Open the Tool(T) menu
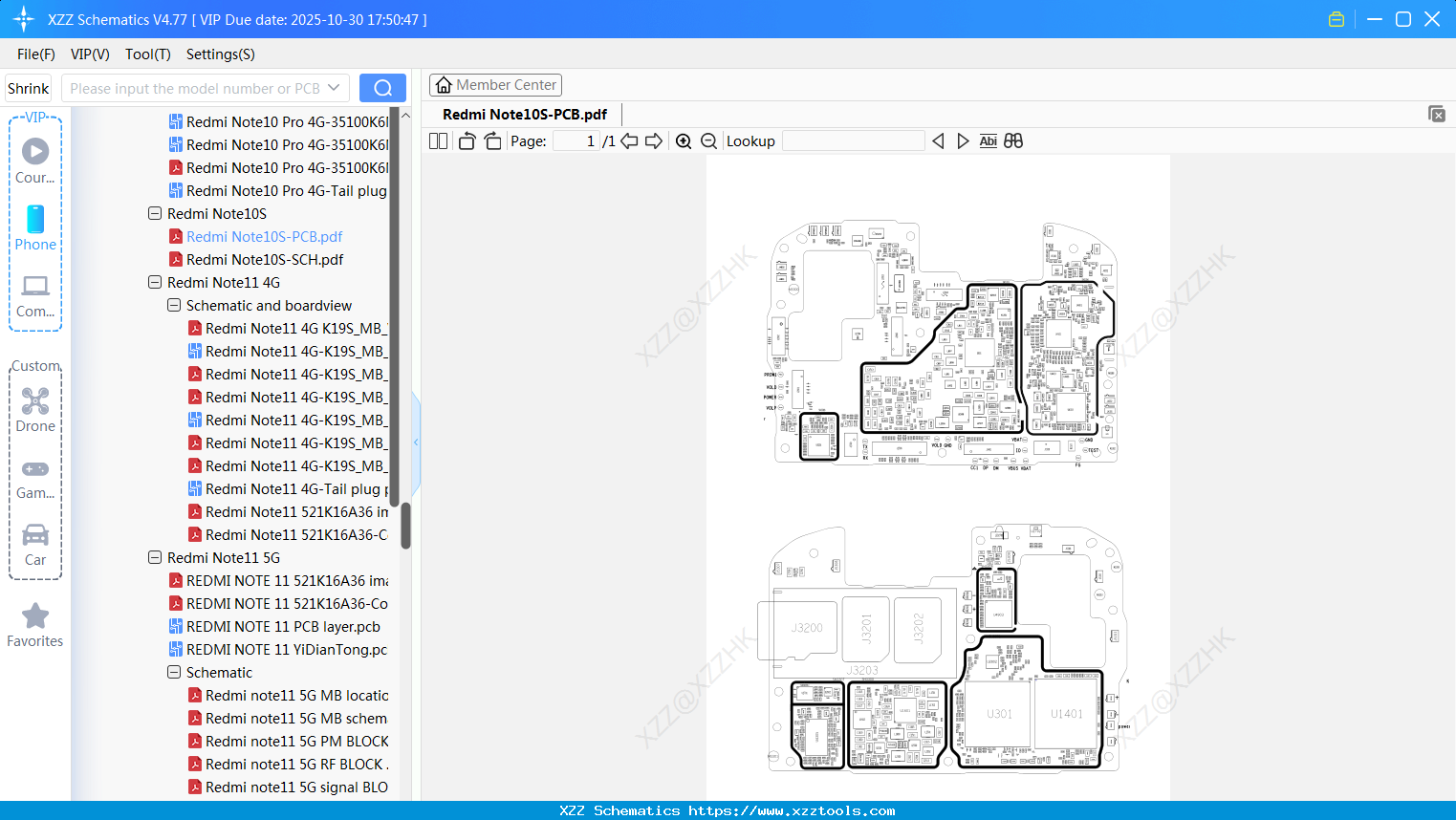Image resolution: width=1456 pixels, height=820 pixels. [x=148, y=54]
